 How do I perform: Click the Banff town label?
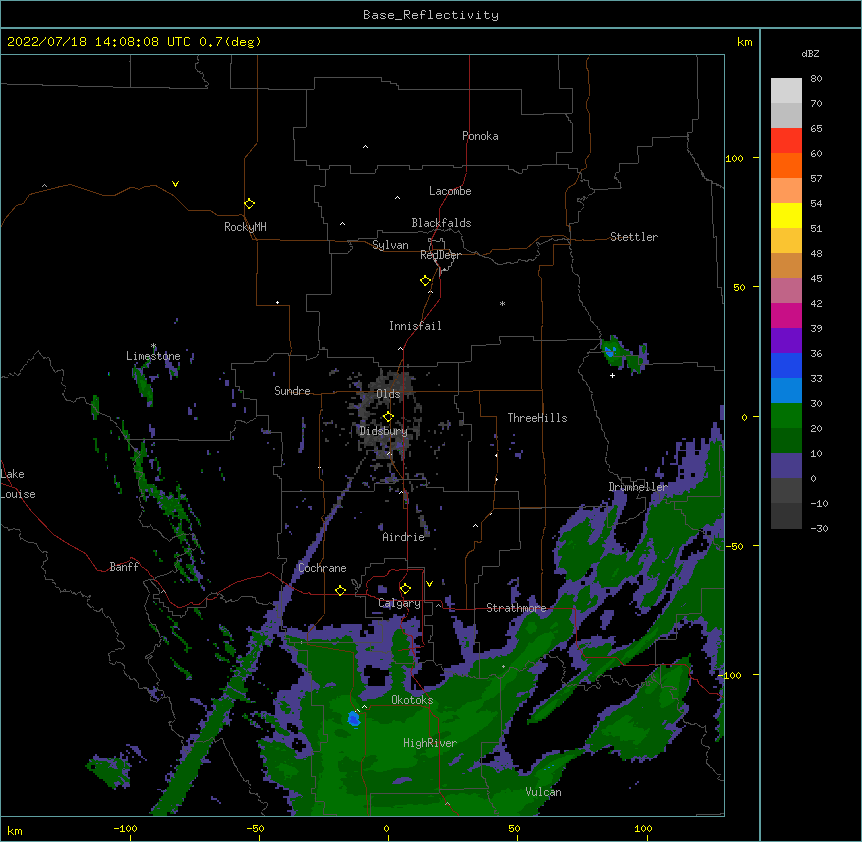pyautogui.click(x=124, y=567)
